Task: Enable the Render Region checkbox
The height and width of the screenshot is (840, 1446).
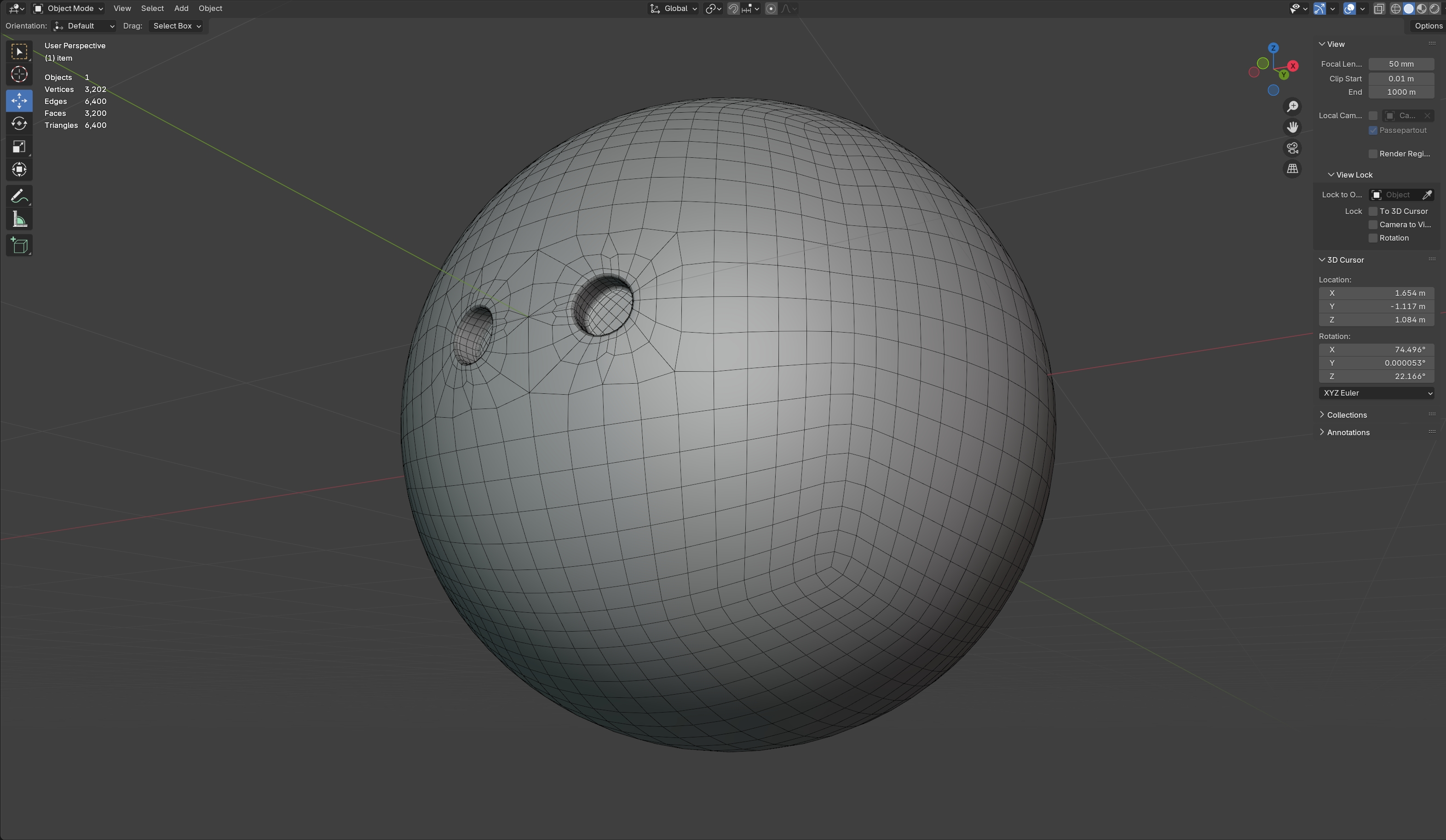Action: point(1373,154)
